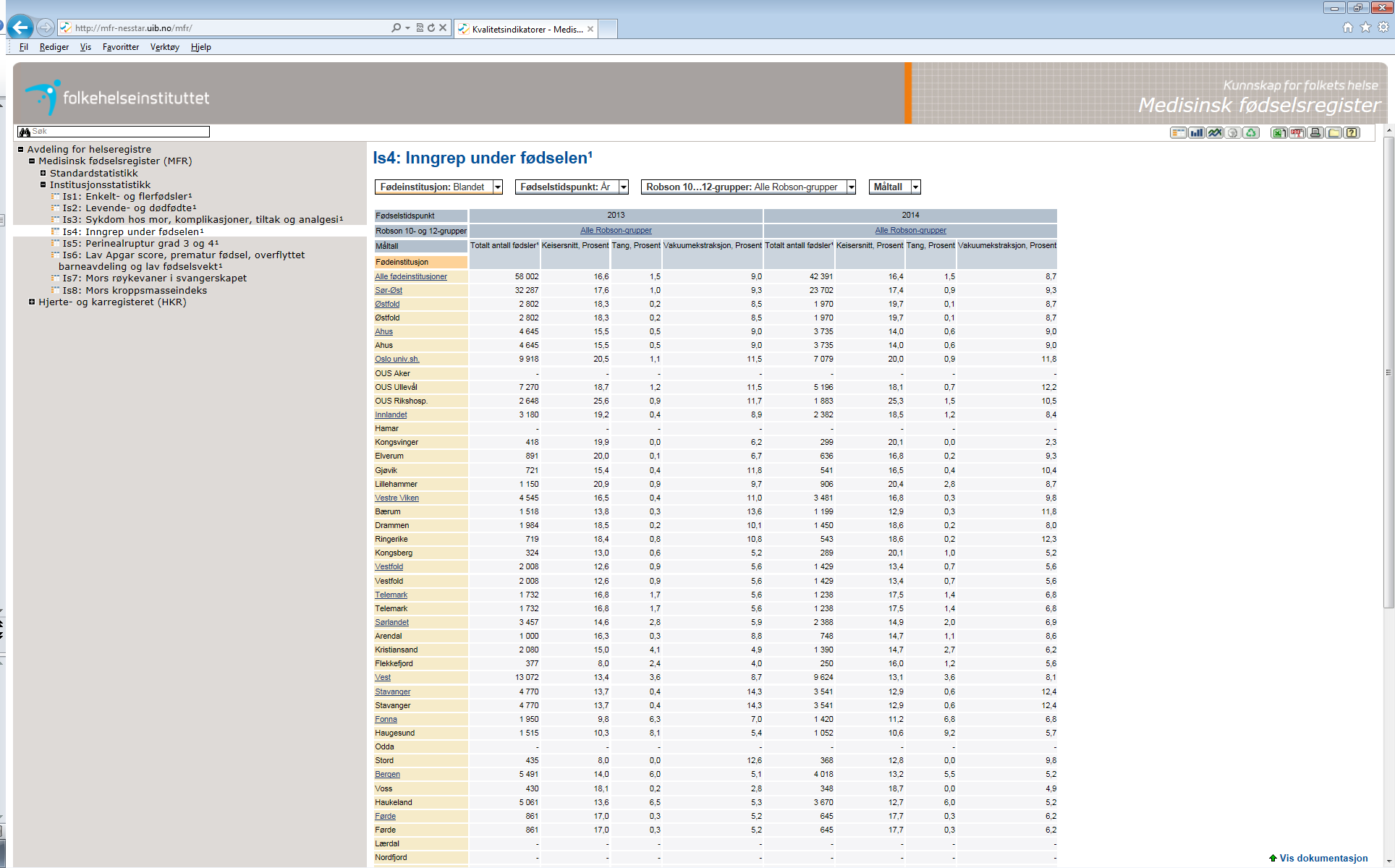Open the Fil menu

23,47
